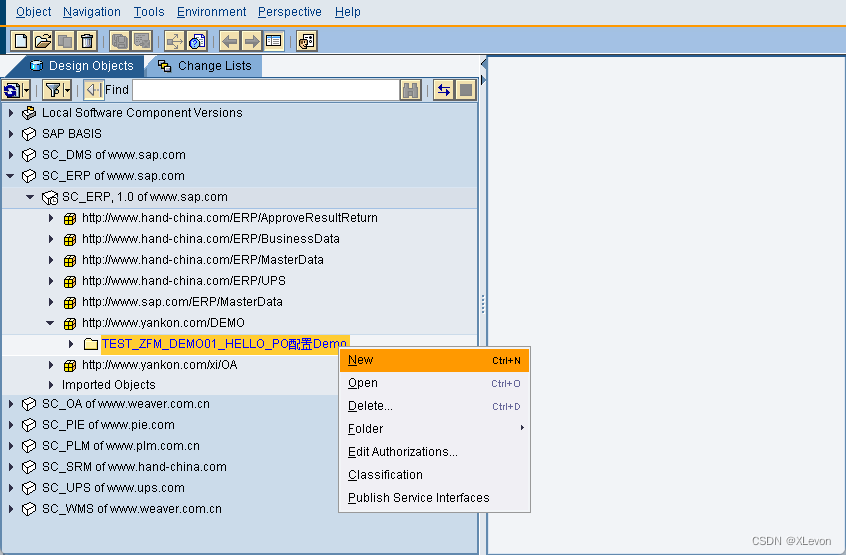
Task: Choose Delete... from the context menu
Action: point(434,406)
